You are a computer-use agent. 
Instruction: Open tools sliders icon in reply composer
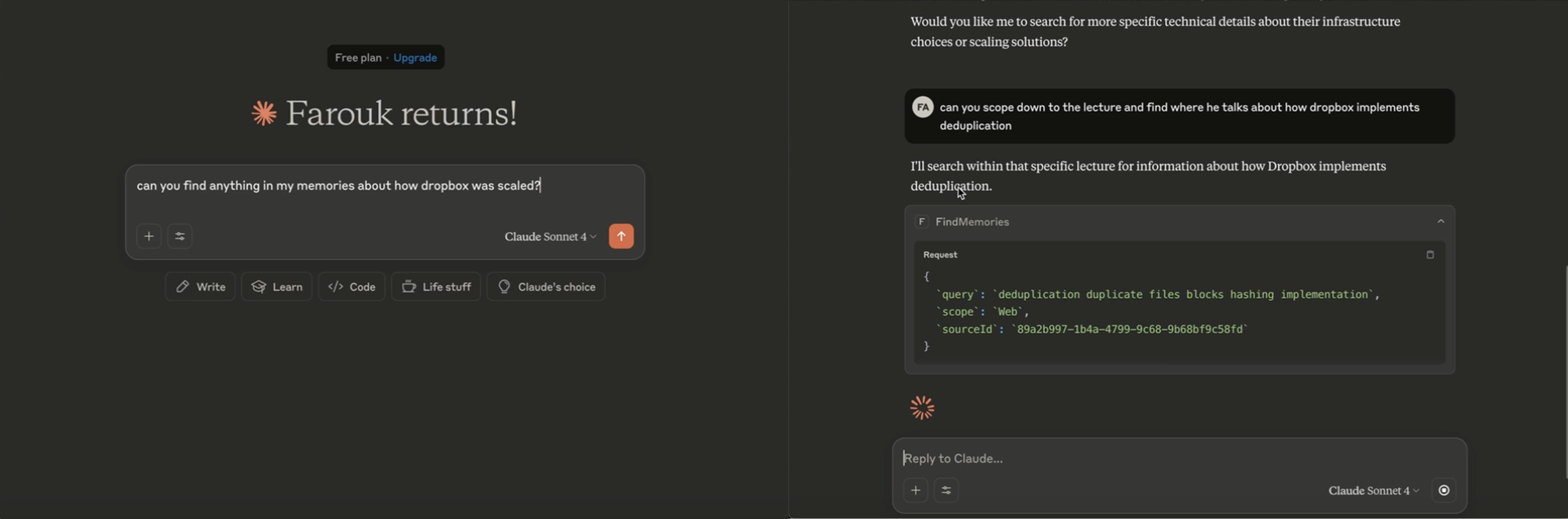coord(946,490)
